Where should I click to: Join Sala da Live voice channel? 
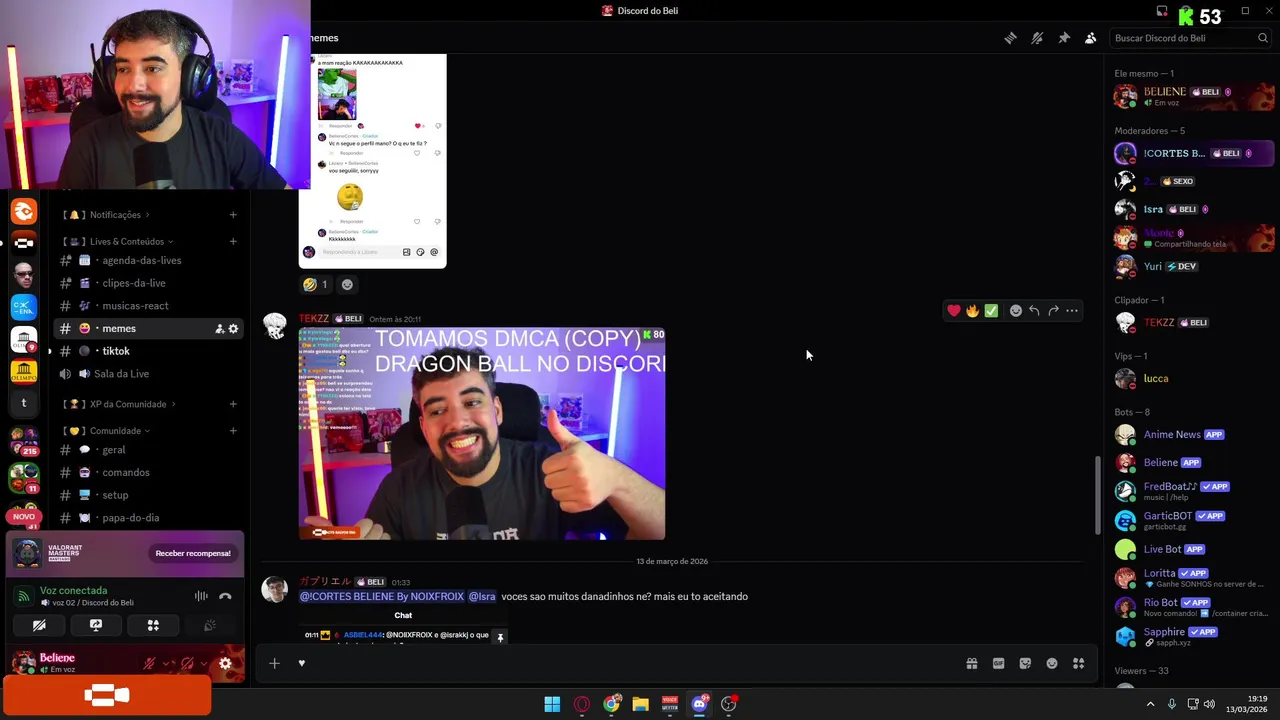coord(148,374)
